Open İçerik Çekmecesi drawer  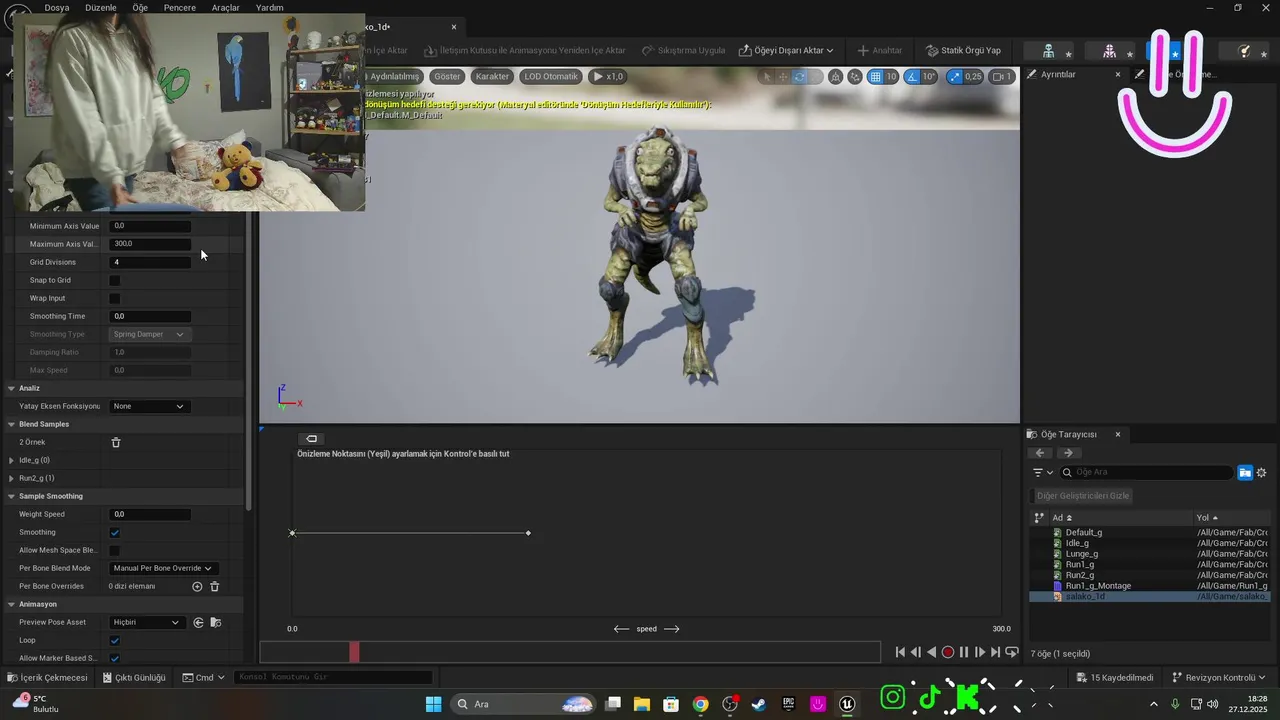tap(47, 677)
